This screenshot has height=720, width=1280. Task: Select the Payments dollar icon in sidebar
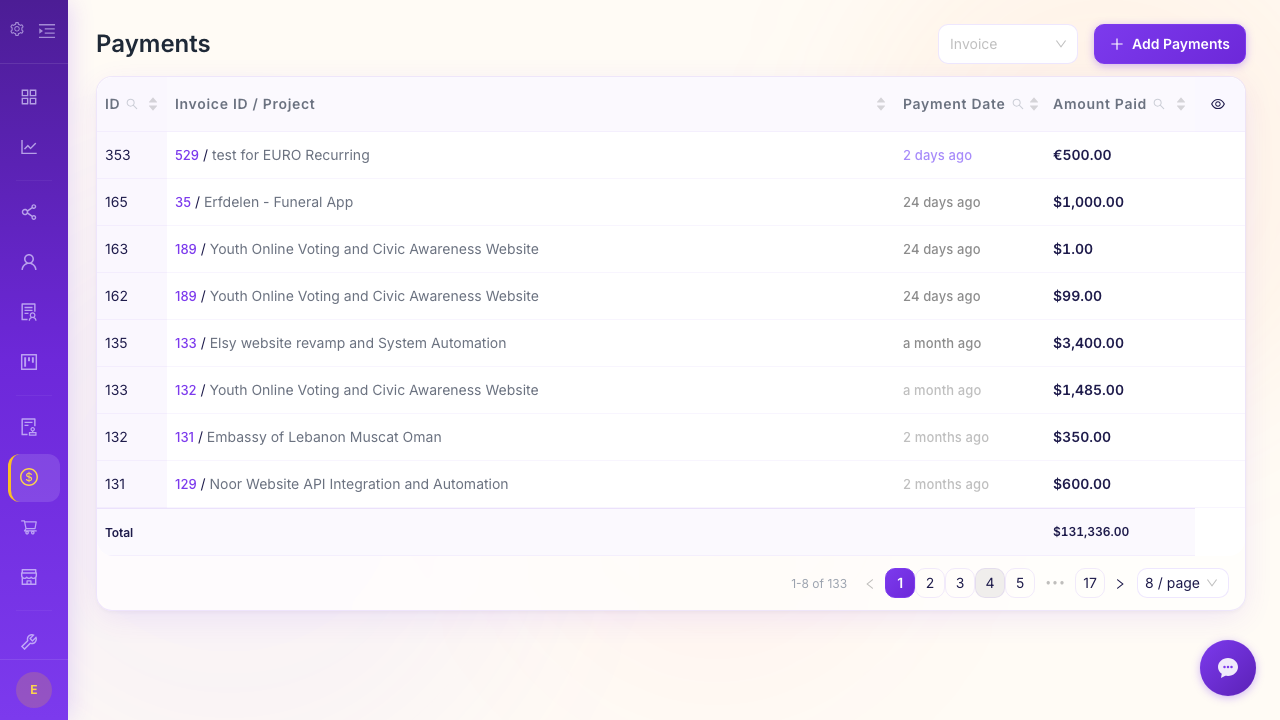(x=28, y=477)
